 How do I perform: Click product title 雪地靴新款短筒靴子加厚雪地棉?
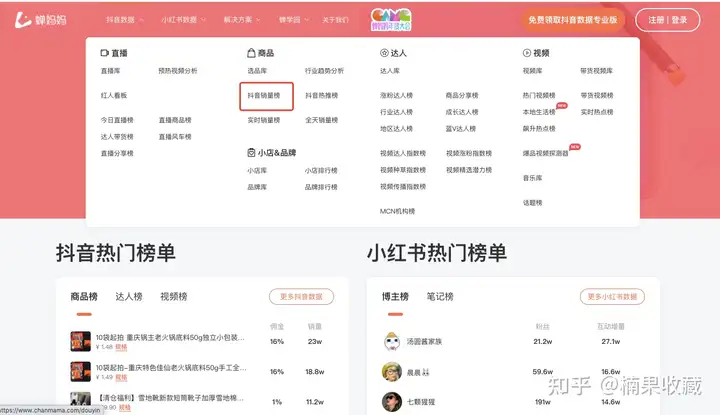(171, 398)
